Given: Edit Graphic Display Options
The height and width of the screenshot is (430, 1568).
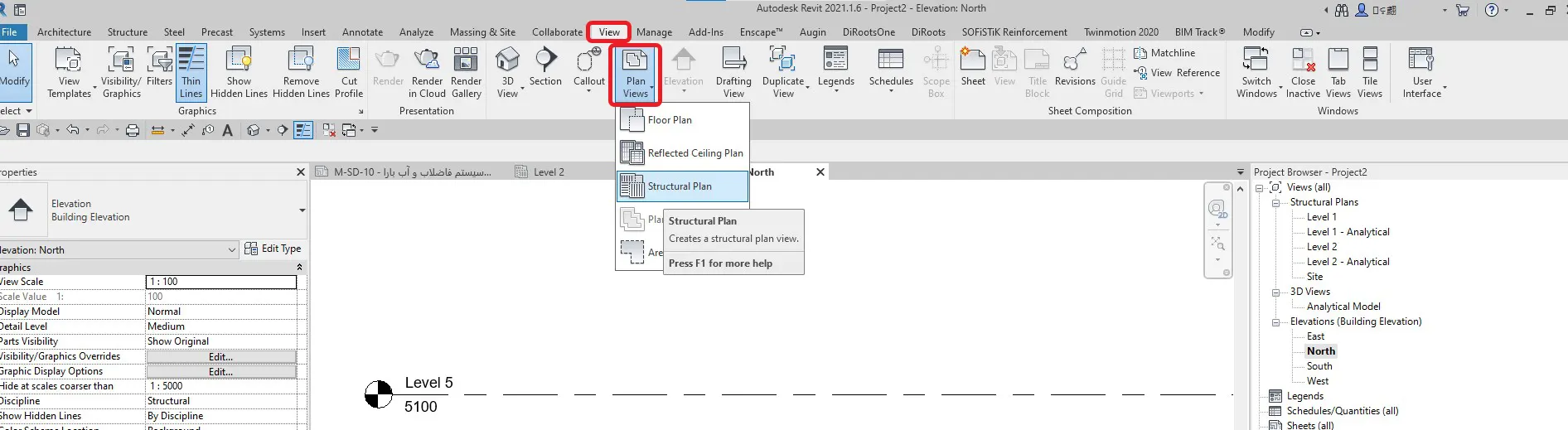Looking at the screenshot, I should pyautogui.click(x=220, y=372).
